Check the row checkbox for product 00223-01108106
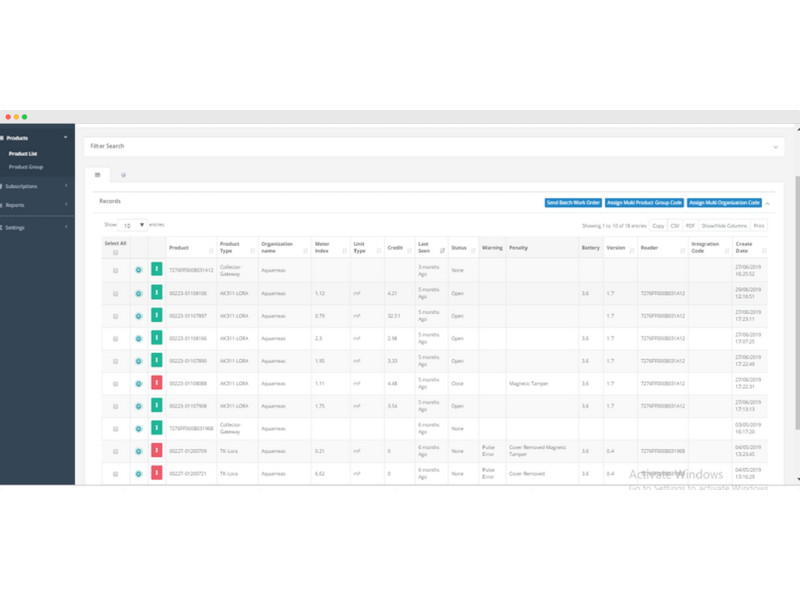 (115, 293)
